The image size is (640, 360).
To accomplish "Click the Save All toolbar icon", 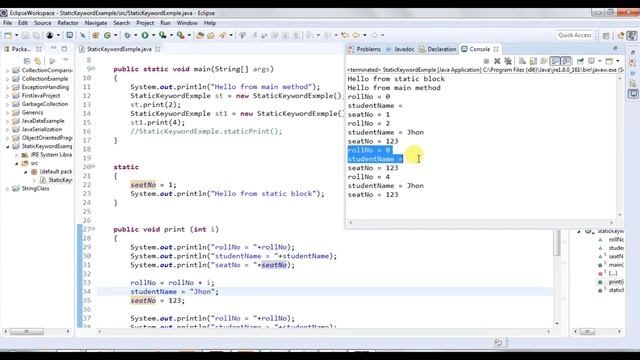I will (x=36, y=35).
